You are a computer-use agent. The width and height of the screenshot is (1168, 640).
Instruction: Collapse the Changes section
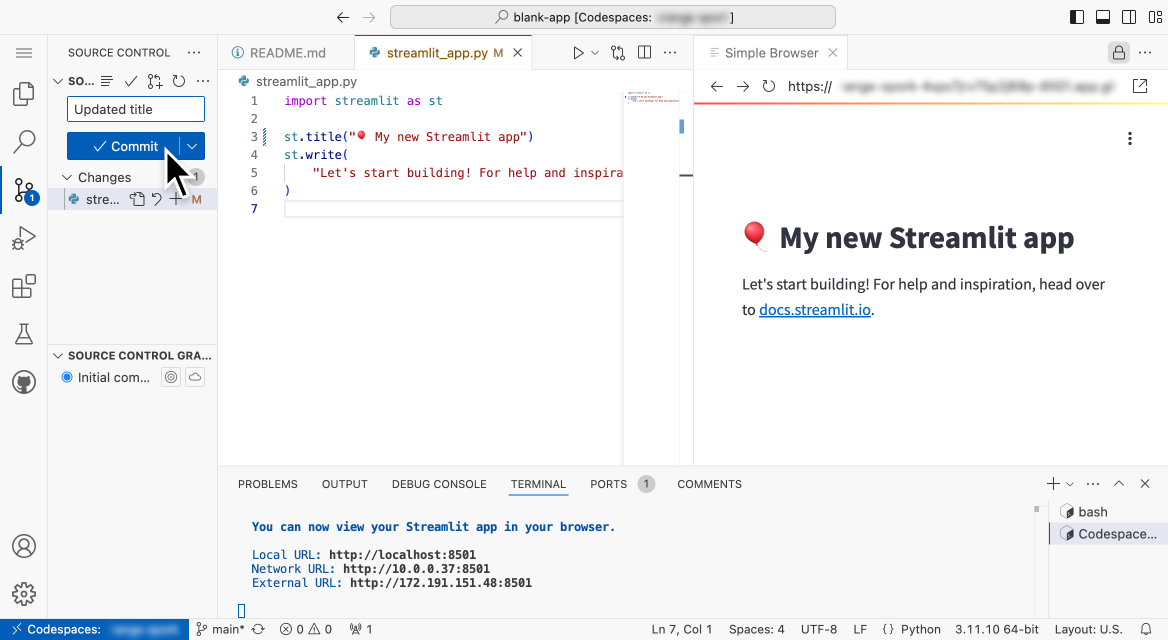68,177
